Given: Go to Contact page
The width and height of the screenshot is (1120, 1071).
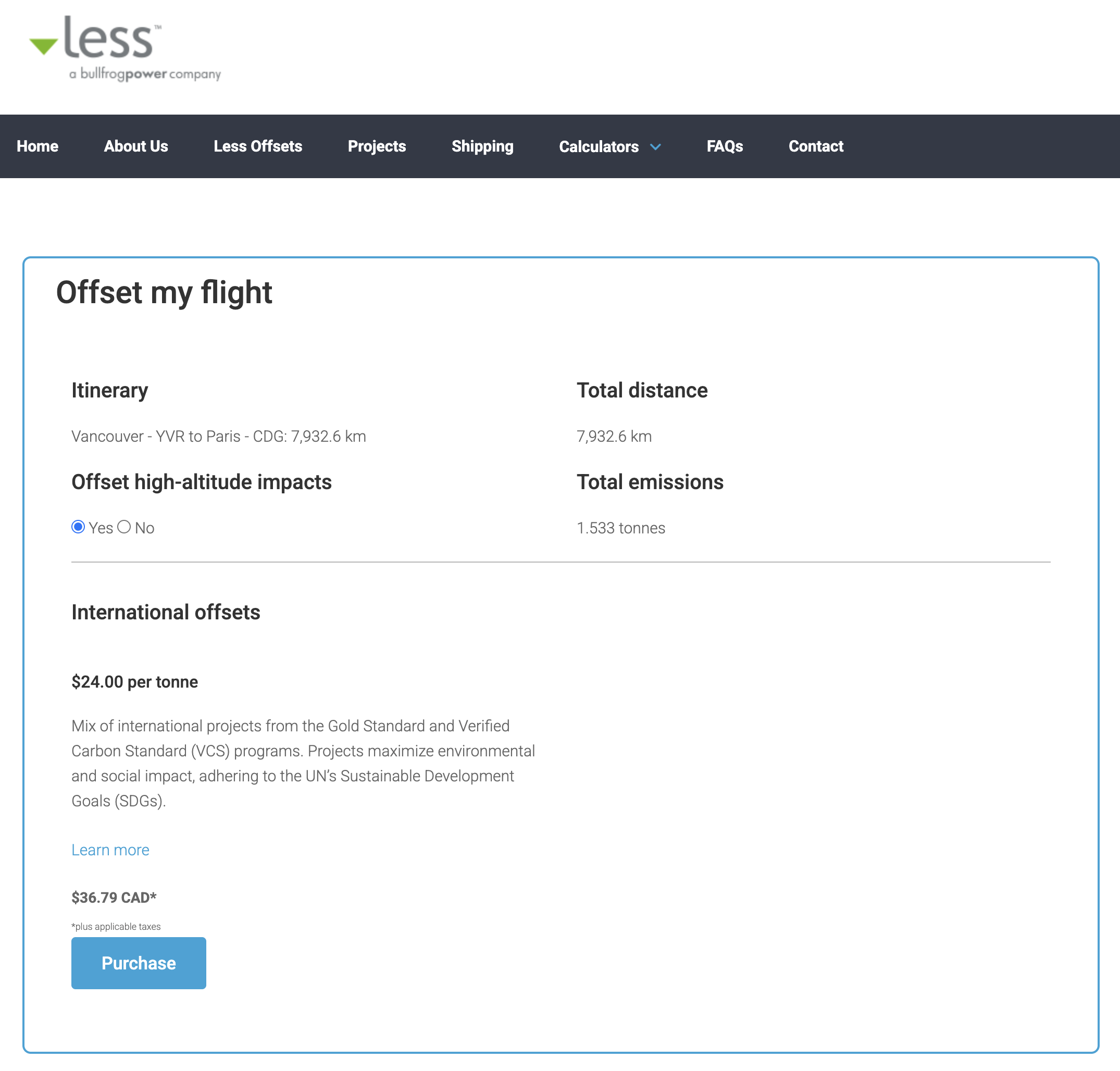Looking at the screenshot, I should pyautogui.click(x=816, y=146).
